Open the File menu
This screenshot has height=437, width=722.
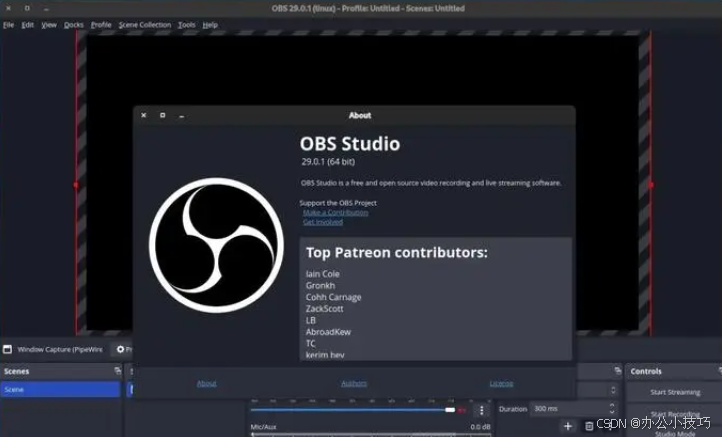coord(8,25)
